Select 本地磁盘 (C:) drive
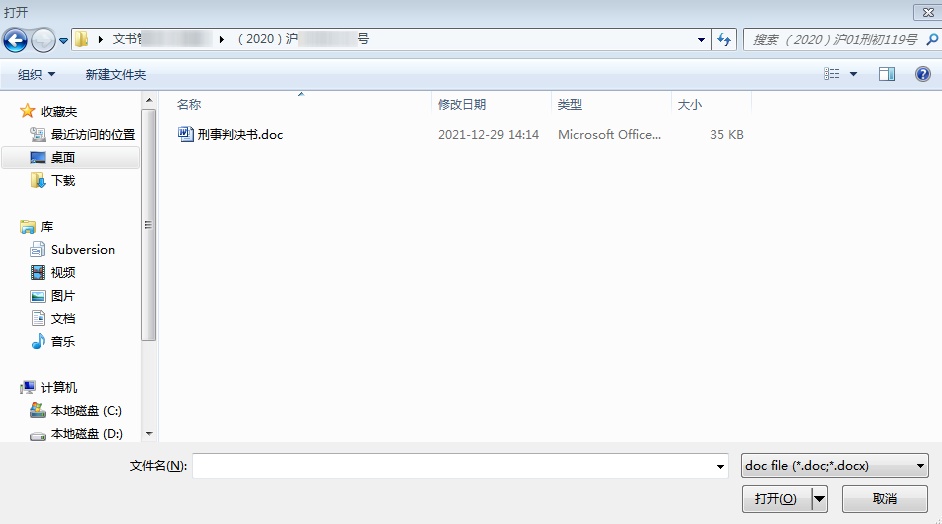 [x=86, y=410]
